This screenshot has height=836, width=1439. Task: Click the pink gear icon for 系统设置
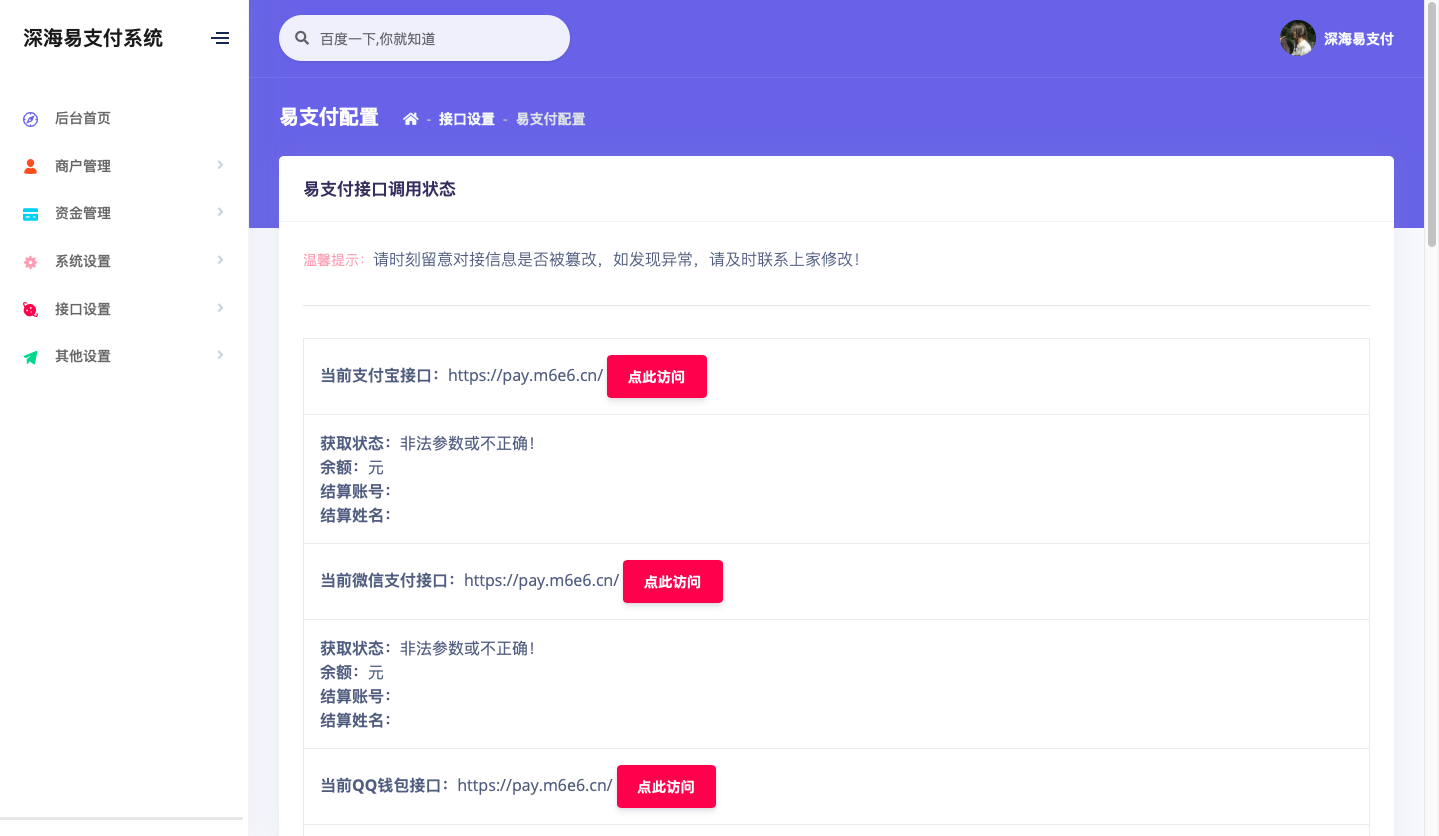tap(30, 262)
